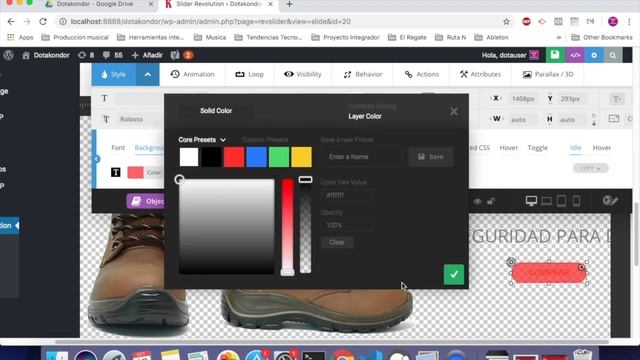This screenshot has height=360, width=640.
Task: Select the tablet device view icon
Action: pos(562,201)
